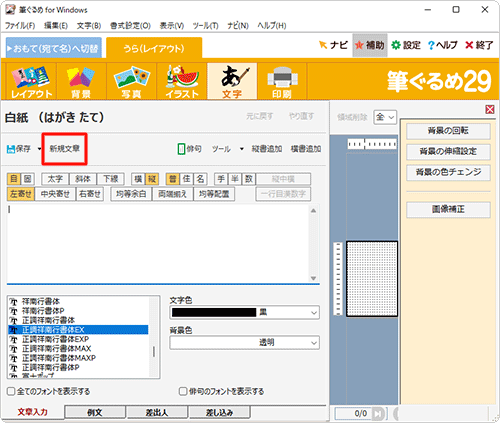Switch to the 例文 tab
Viewport: 500px width, 423px height.
[x=95, y=412]
